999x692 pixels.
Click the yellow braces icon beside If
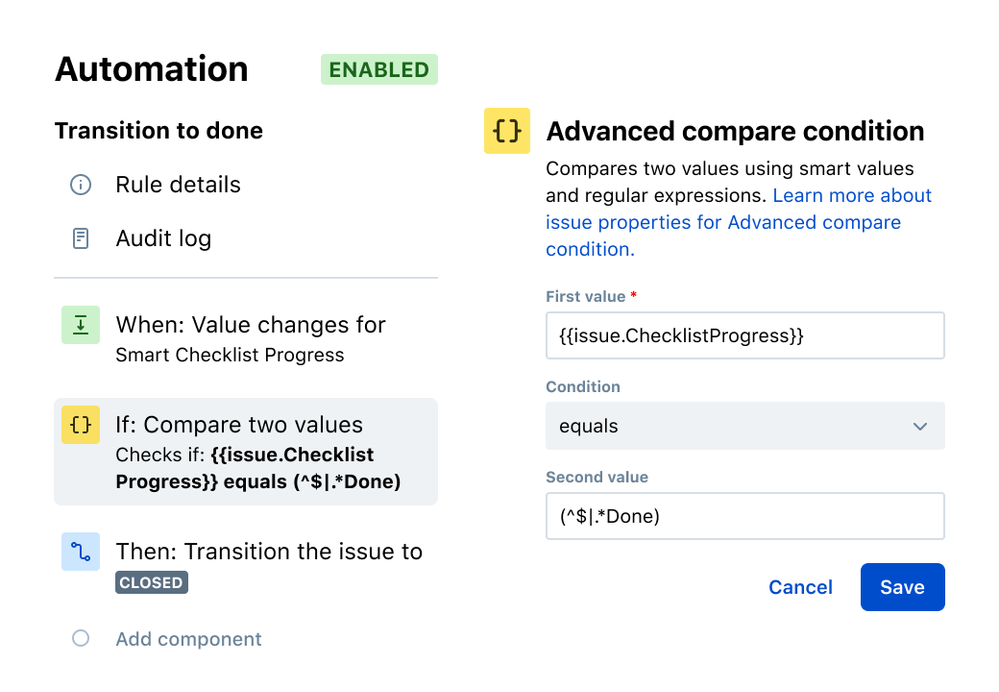80,425
